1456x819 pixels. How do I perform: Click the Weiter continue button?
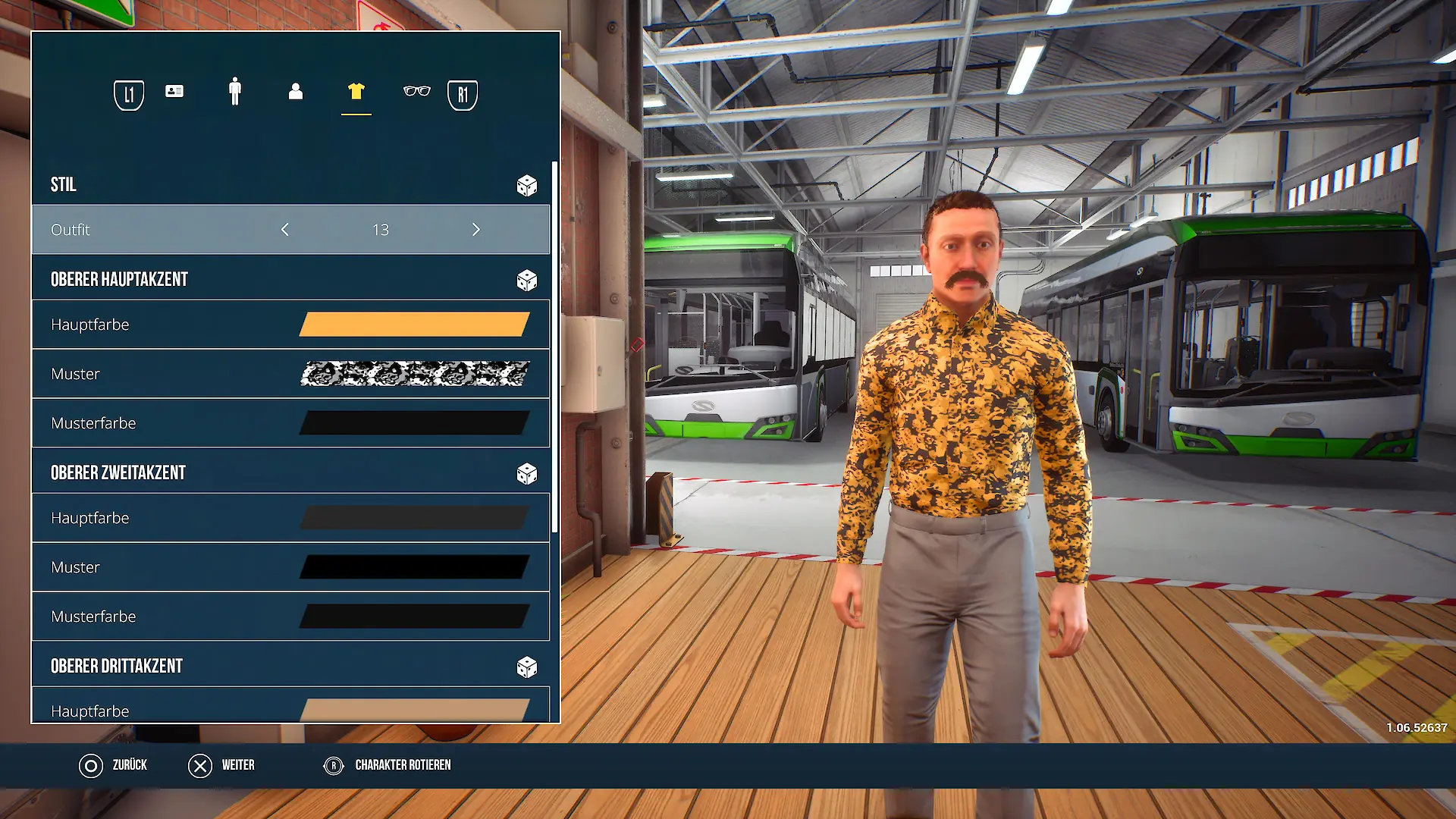221,765
